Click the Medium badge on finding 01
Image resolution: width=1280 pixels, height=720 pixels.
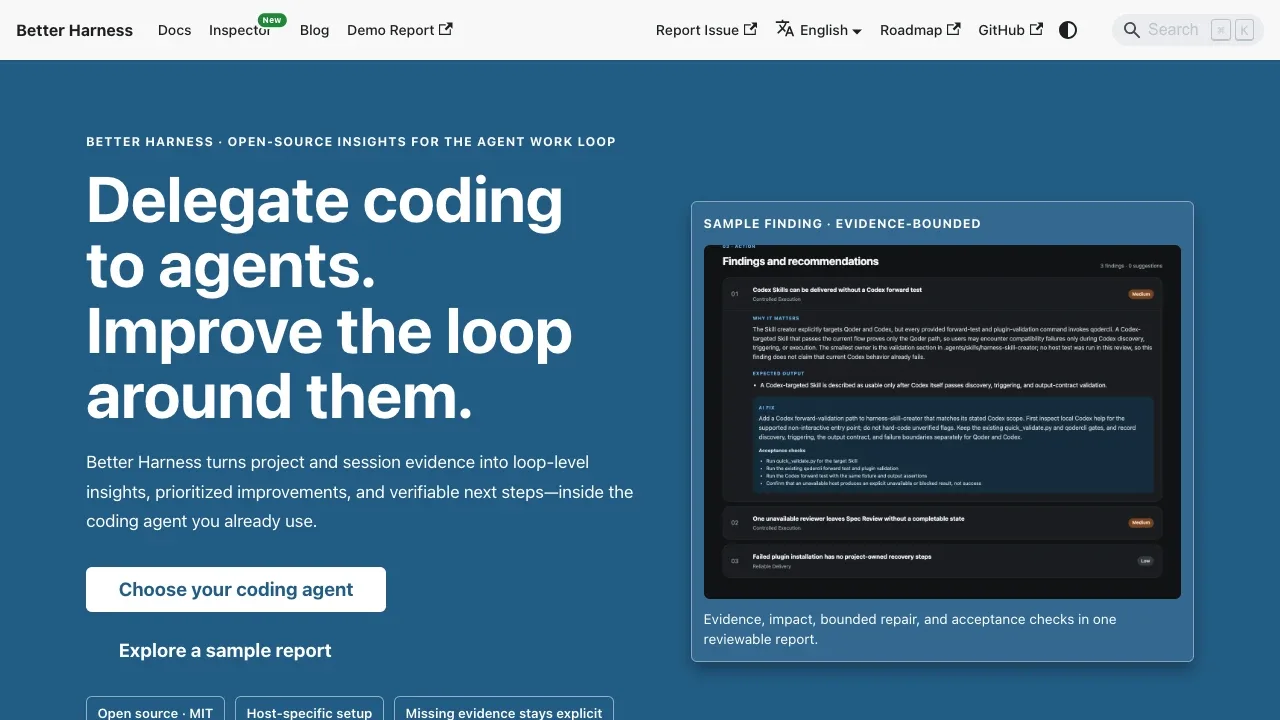(x=1141, y=294)
